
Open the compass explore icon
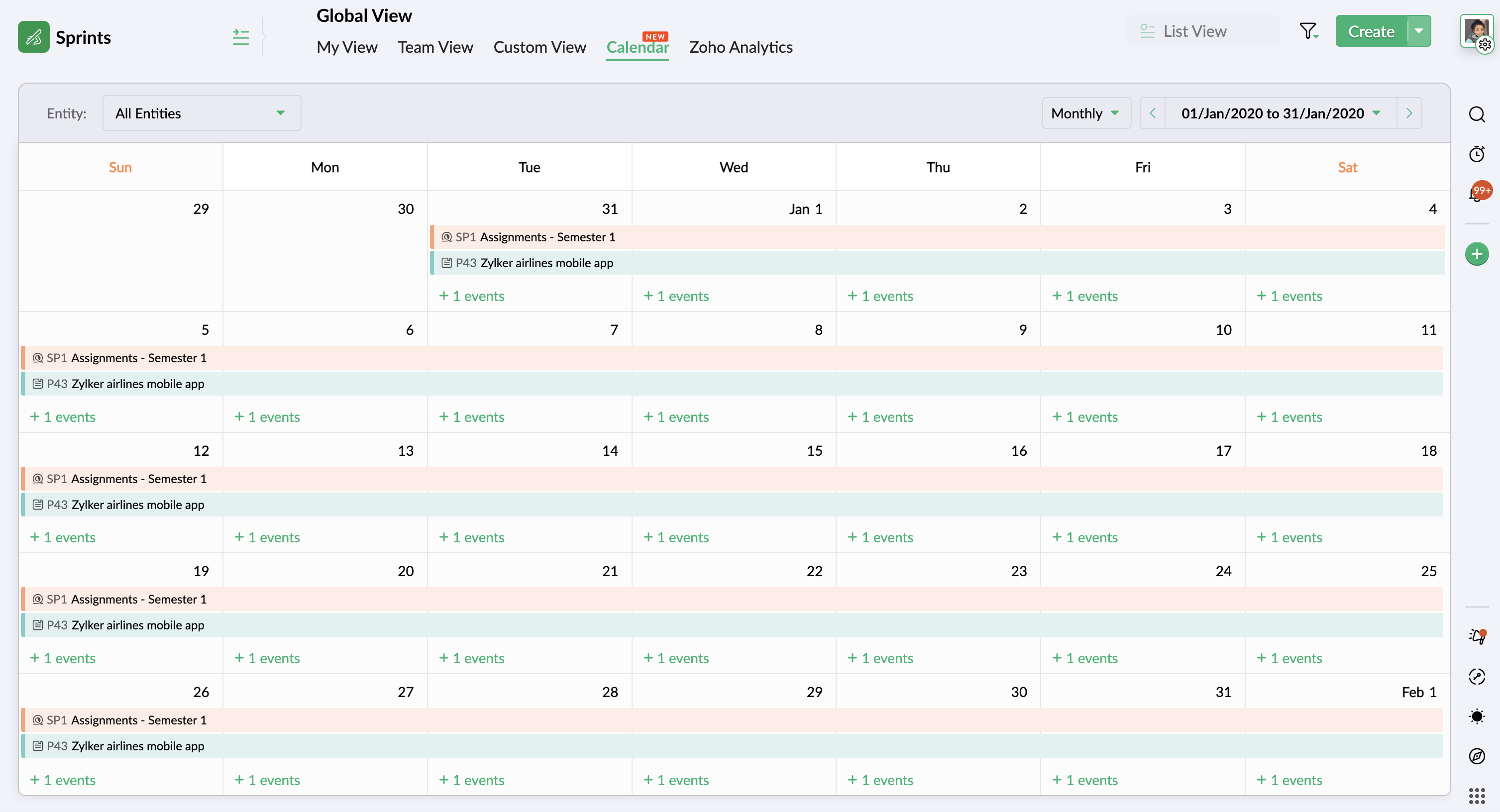tap(1477, 756)
